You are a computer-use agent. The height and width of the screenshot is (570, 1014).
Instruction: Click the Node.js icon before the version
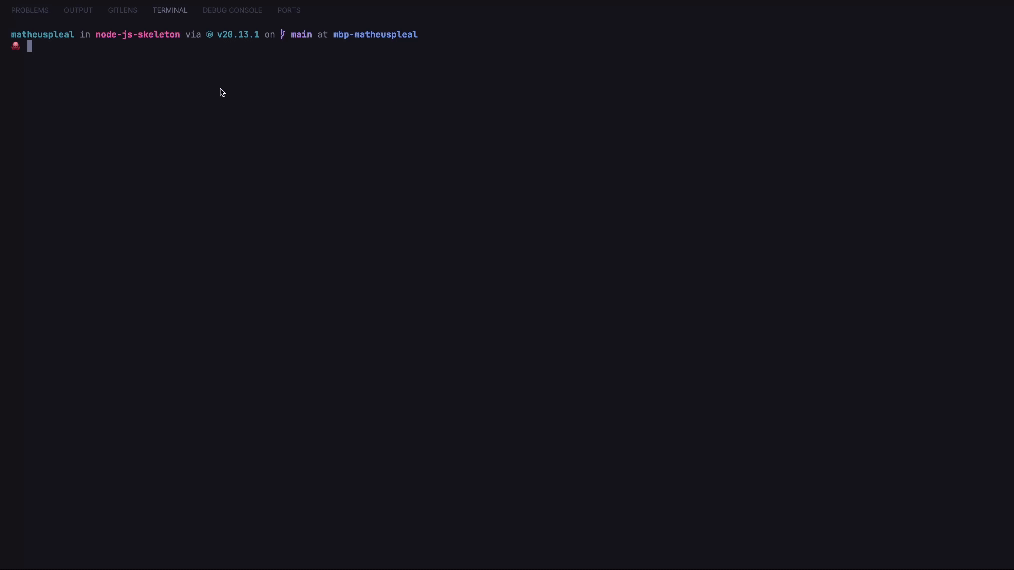[x=210, y=35]
